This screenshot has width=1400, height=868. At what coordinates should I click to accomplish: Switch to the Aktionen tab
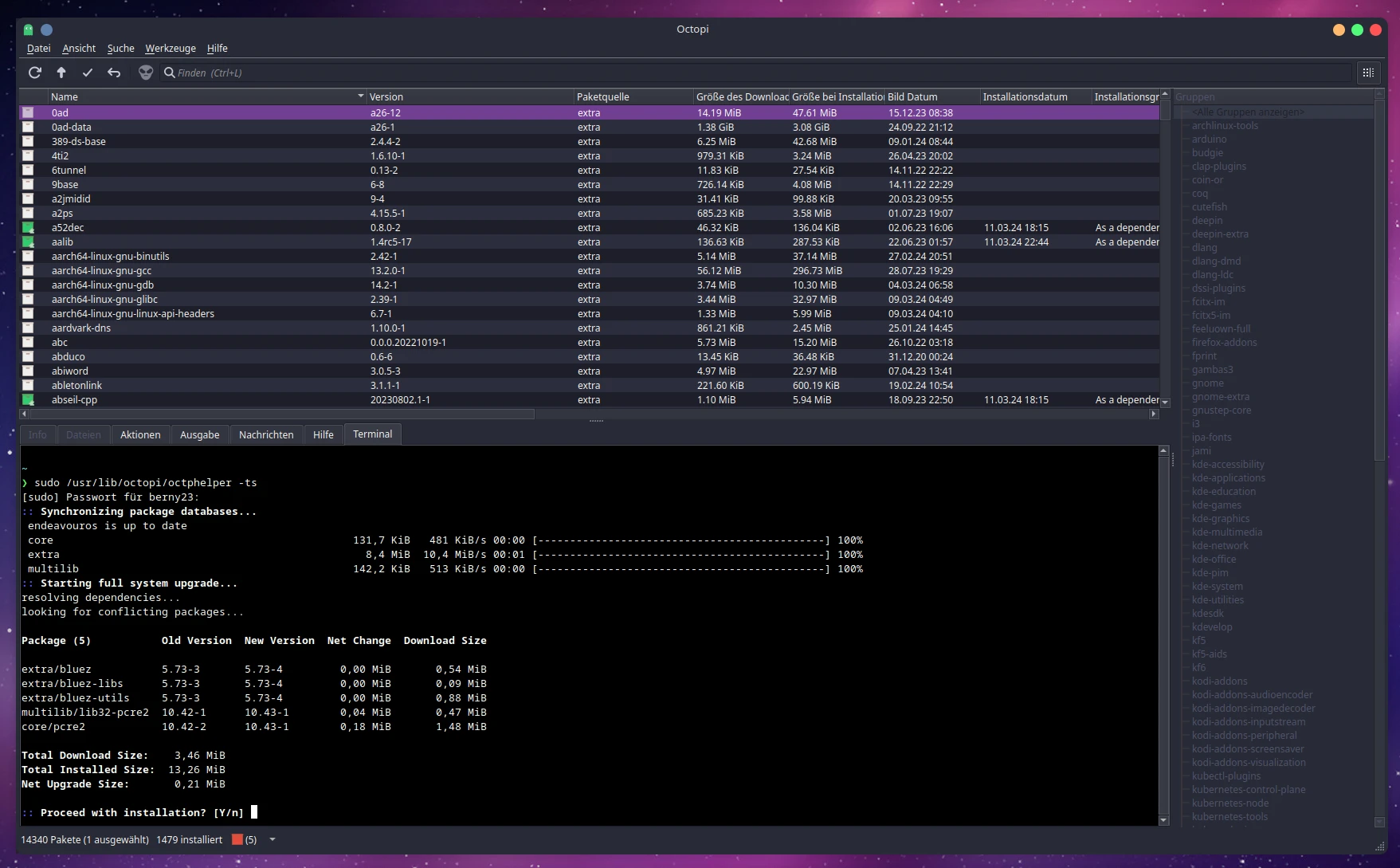[140, 435]
